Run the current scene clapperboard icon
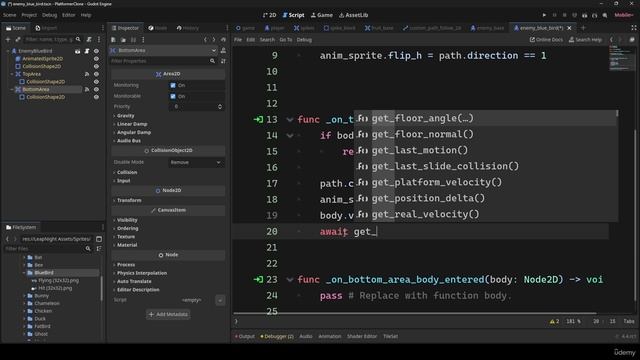The height and width of the screenshot is (360, 640). click(x=584, y=15)
